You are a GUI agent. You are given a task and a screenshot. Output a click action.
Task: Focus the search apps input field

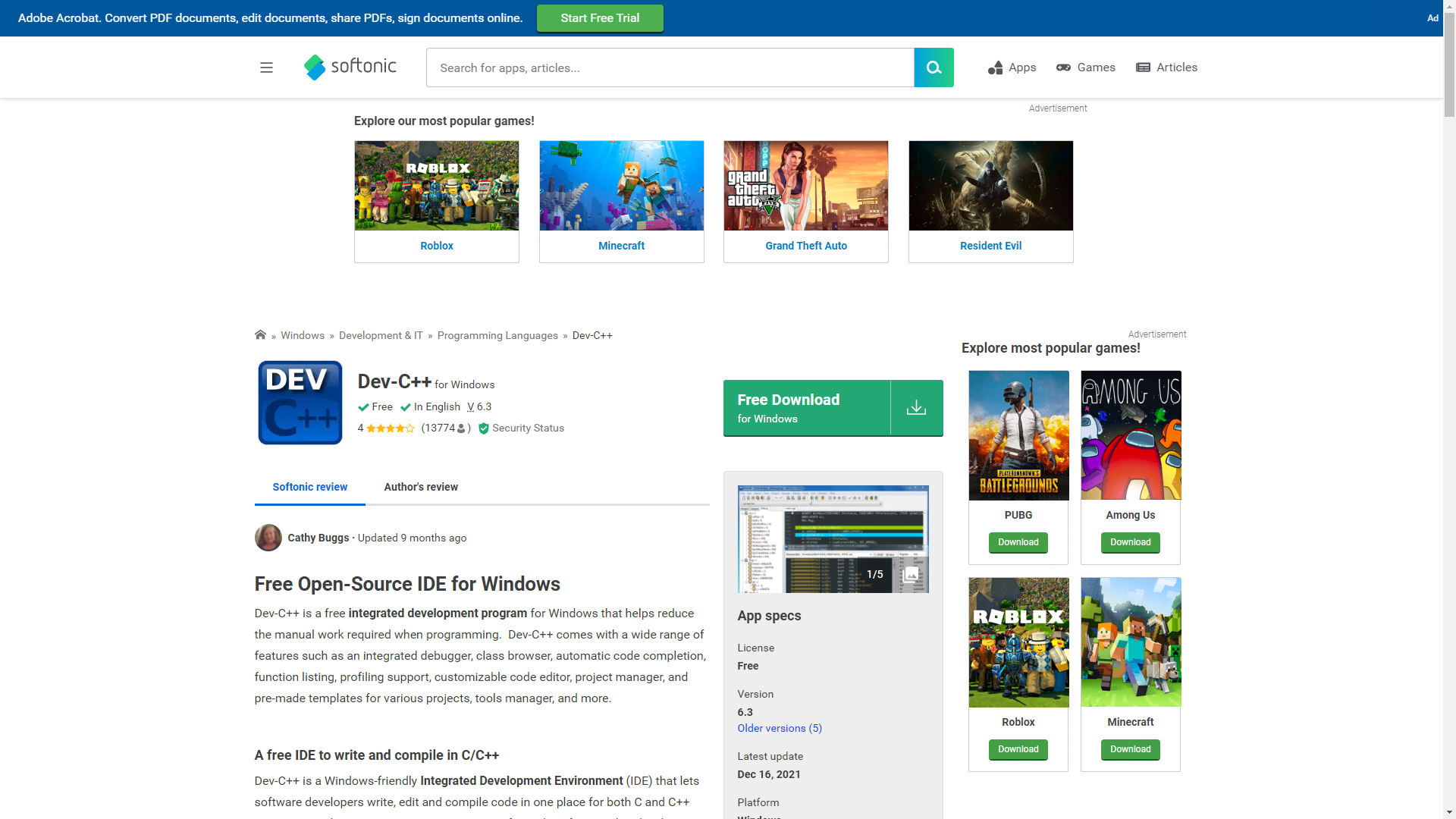670,67
